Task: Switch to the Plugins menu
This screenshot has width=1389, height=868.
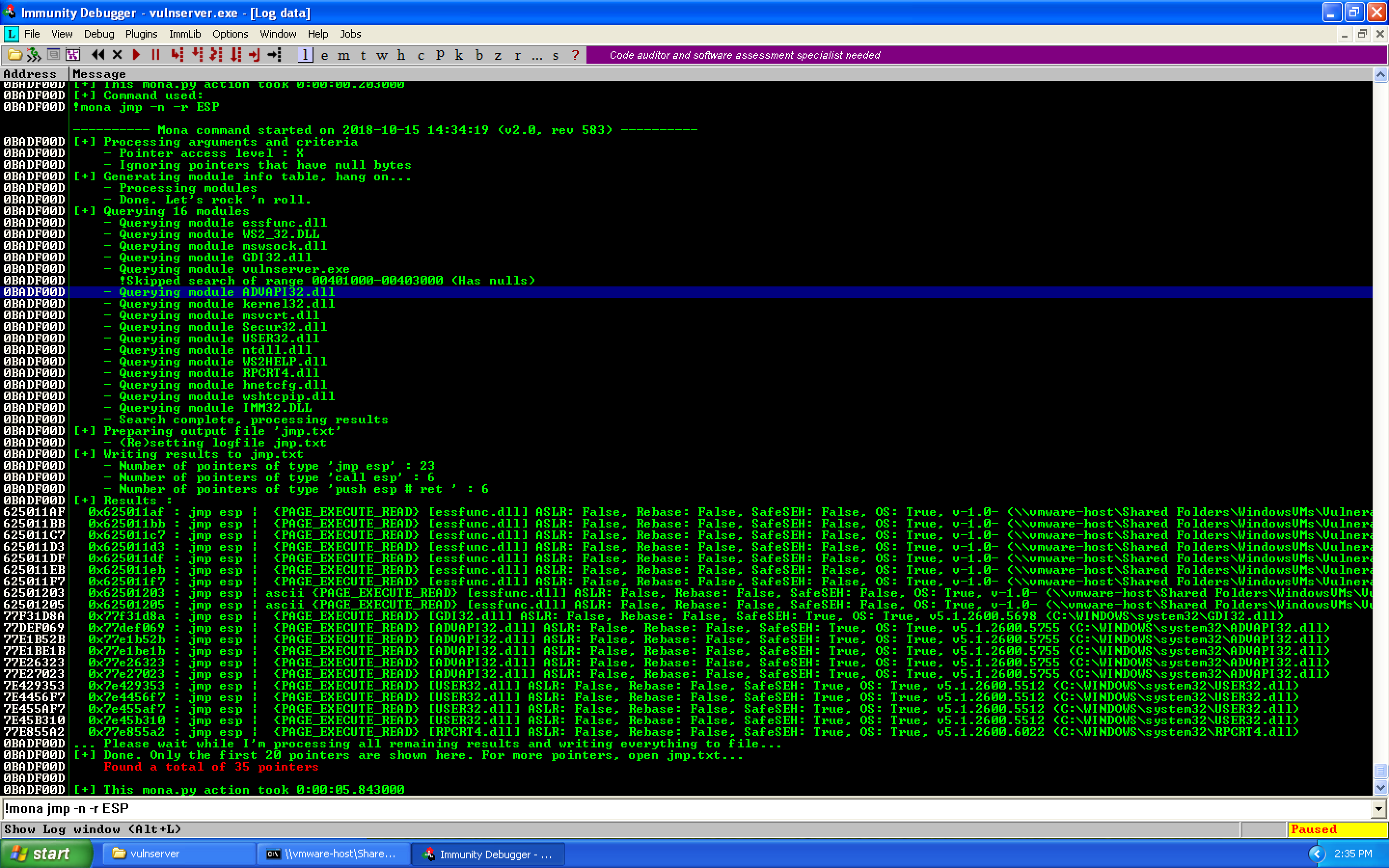Action: (141, 34)
